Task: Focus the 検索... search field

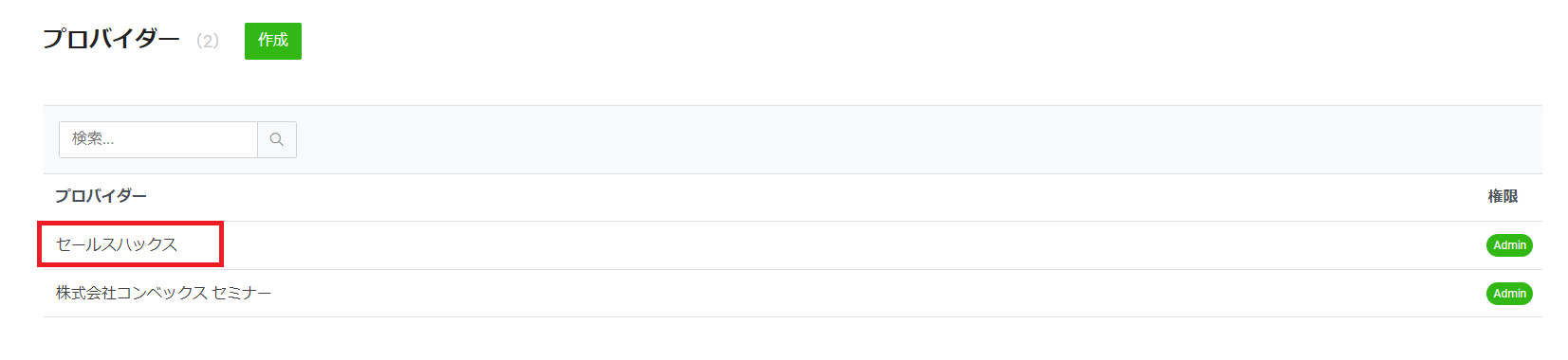Action: click(158, 139)
